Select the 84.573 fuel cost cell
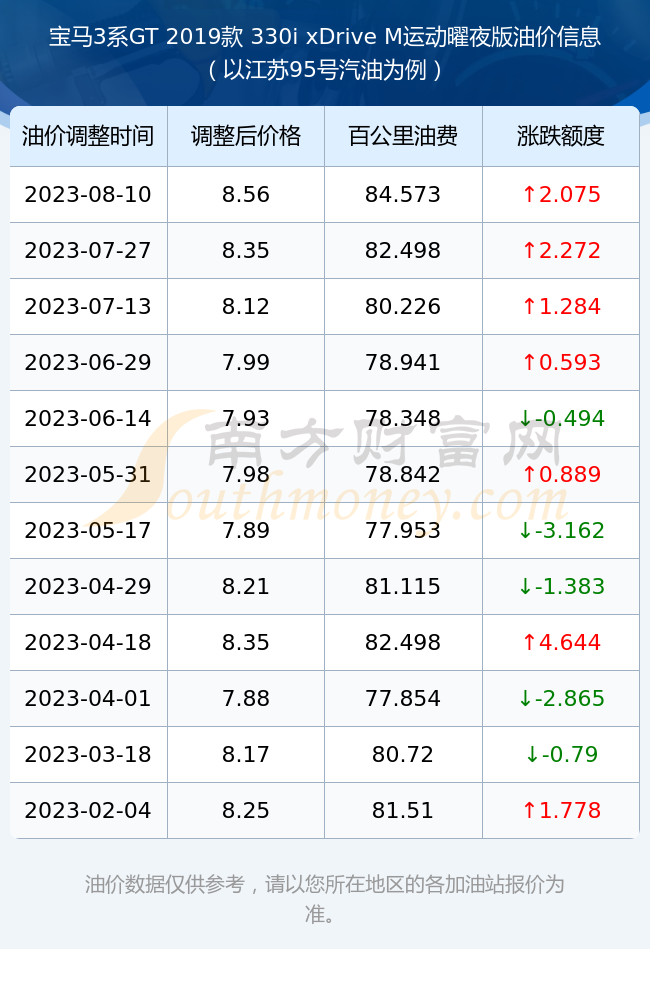The height and width of the screenshot is (1000, 650). click(403, 195)
